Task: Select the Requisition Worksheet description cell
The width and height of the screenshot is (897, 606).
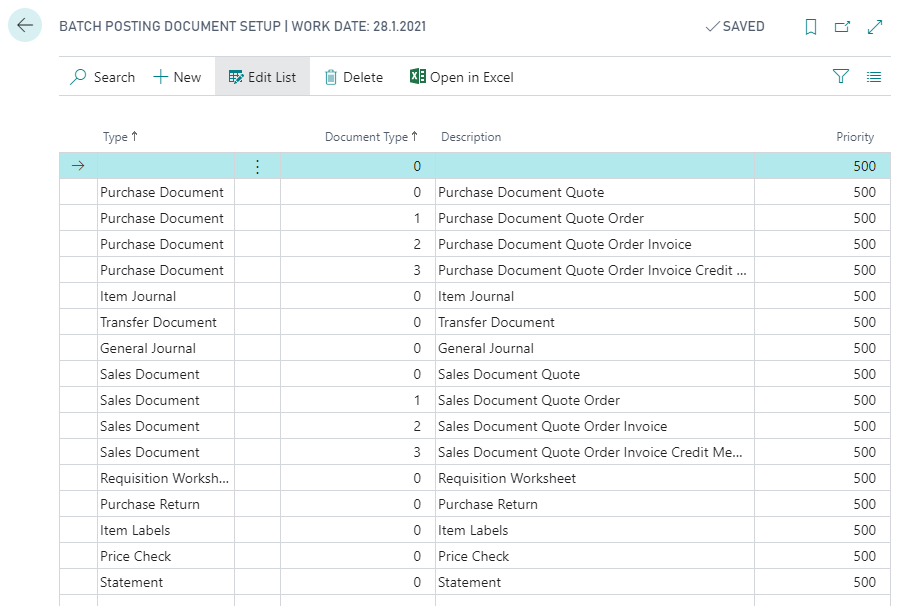Action: tap(507, 478)
